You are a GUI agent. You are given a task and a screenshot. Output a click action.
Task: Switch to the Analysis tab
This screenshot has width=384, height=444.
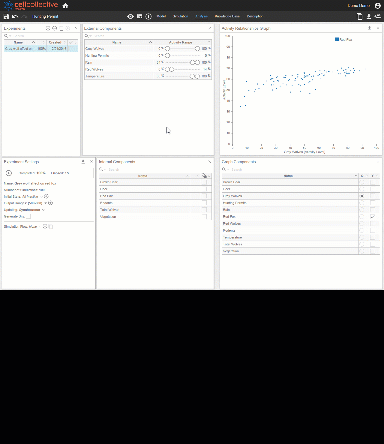[202, 16]
